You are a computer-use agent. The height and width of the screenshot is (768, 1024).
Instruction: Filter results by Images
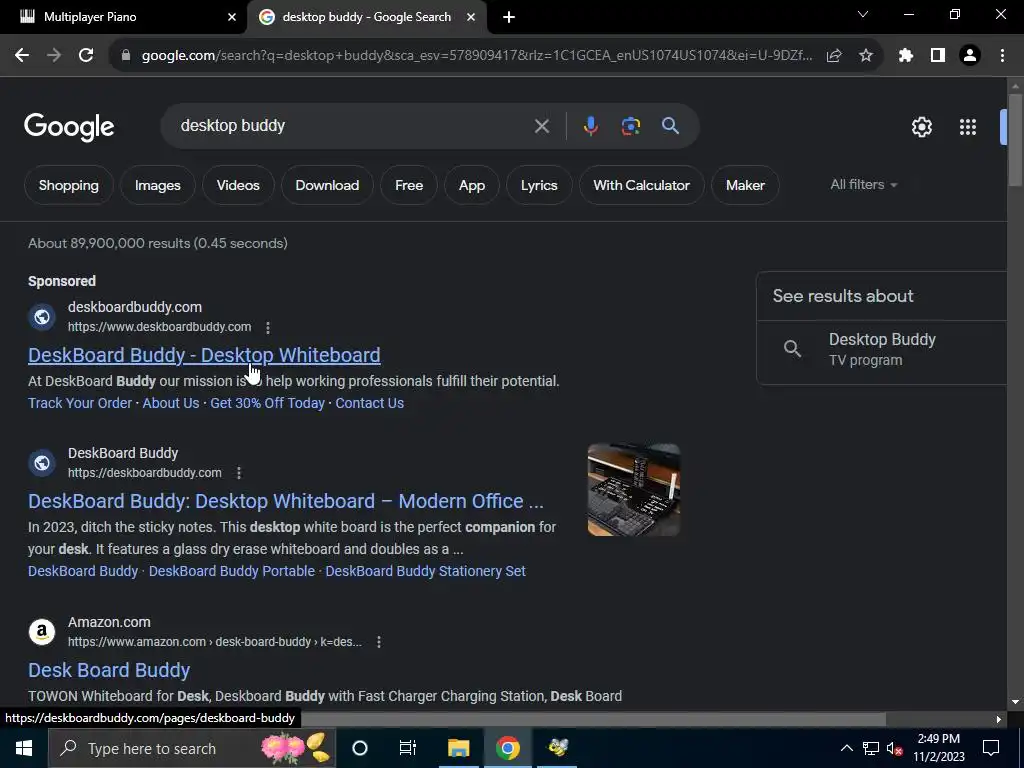pyautogui.click(x=157, y=185)
